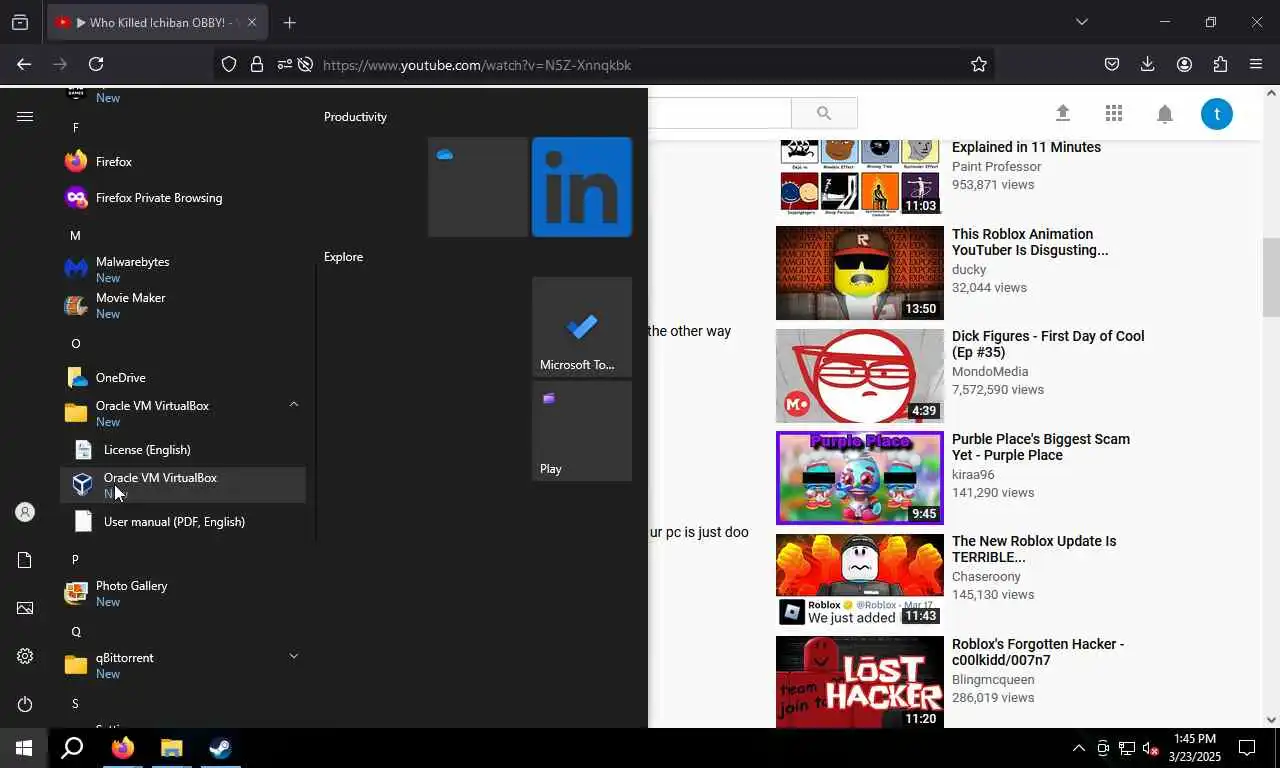
Task: Click the tracking protection shield icon
Action: tap(229, 64)
